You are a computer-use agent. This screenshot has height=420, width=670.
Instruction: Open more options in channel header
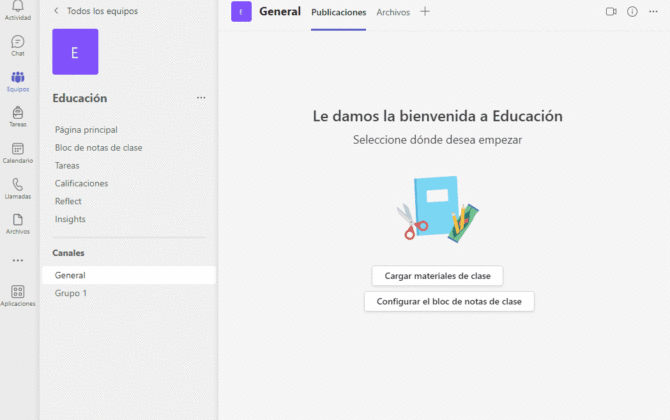point(653,12)
